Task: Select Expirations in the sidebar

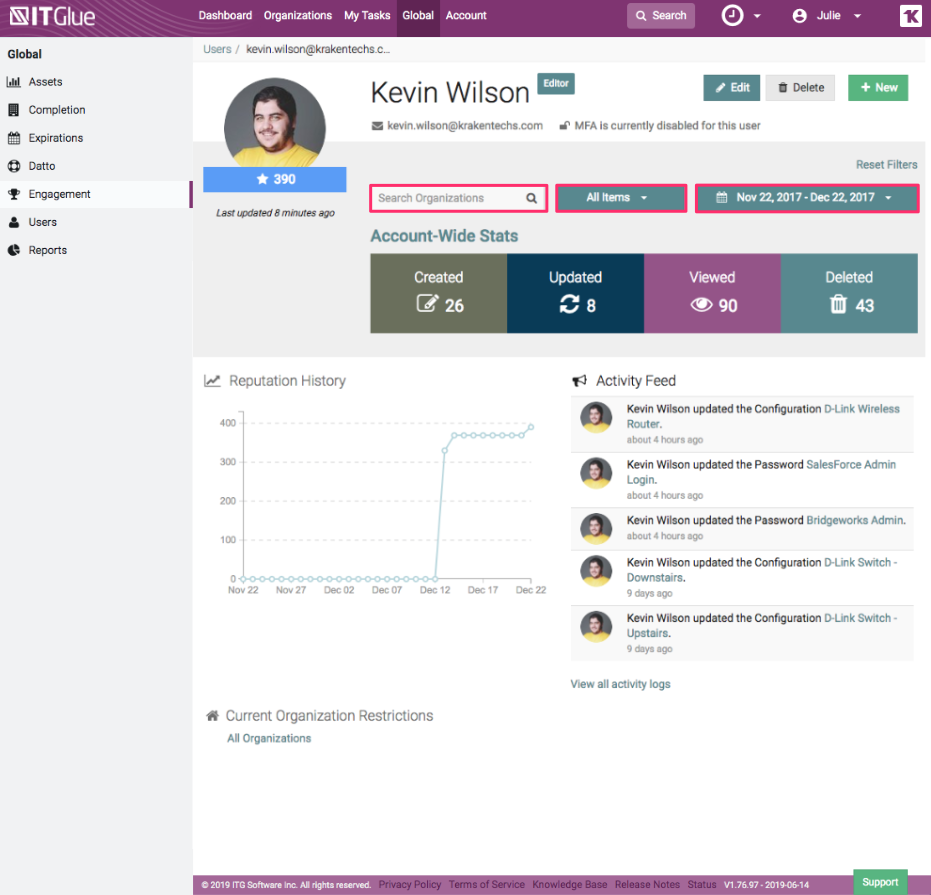Action: (56, 138)
